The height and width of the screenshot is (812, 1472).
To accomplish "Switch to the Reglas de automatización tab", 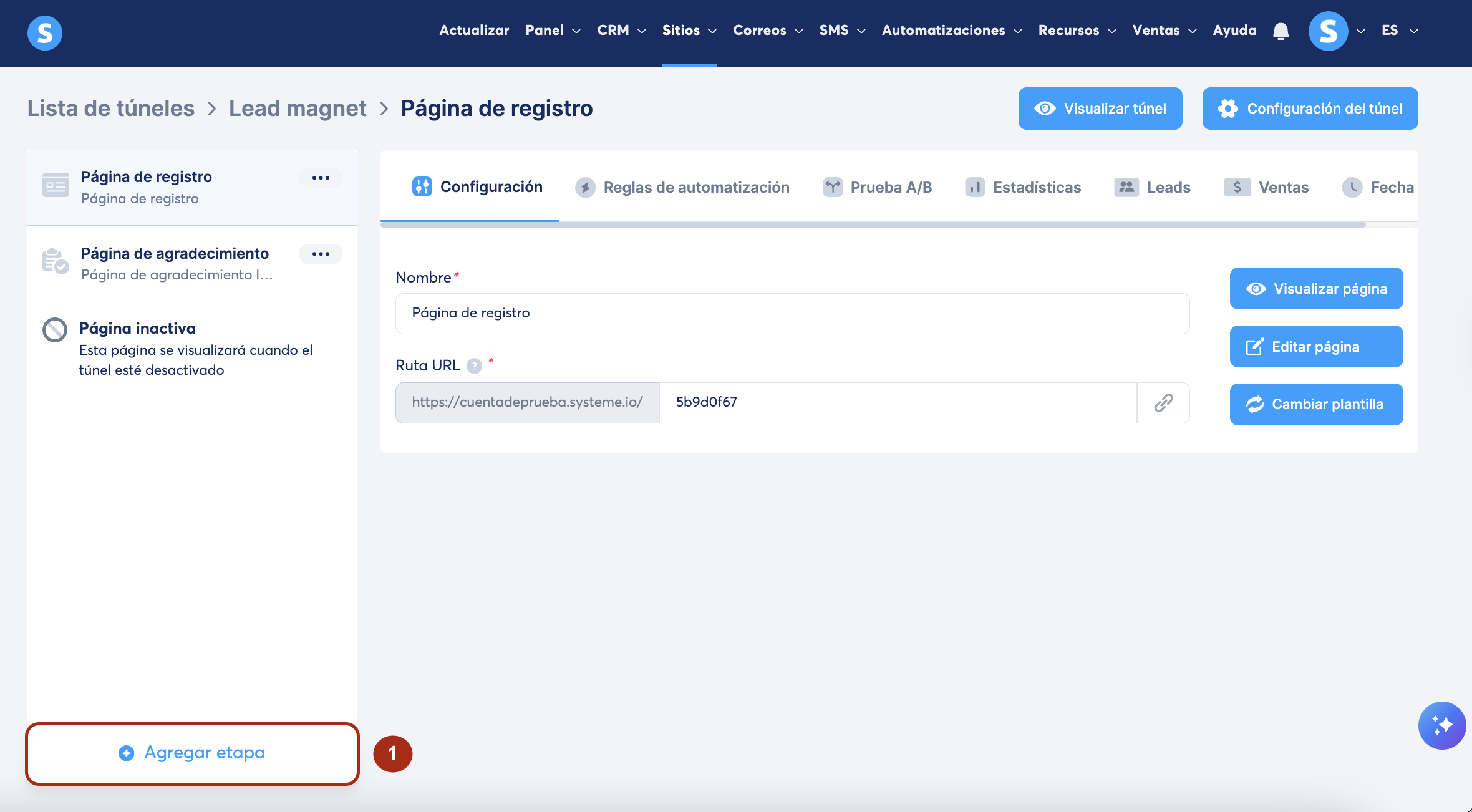I will (682, 187).
